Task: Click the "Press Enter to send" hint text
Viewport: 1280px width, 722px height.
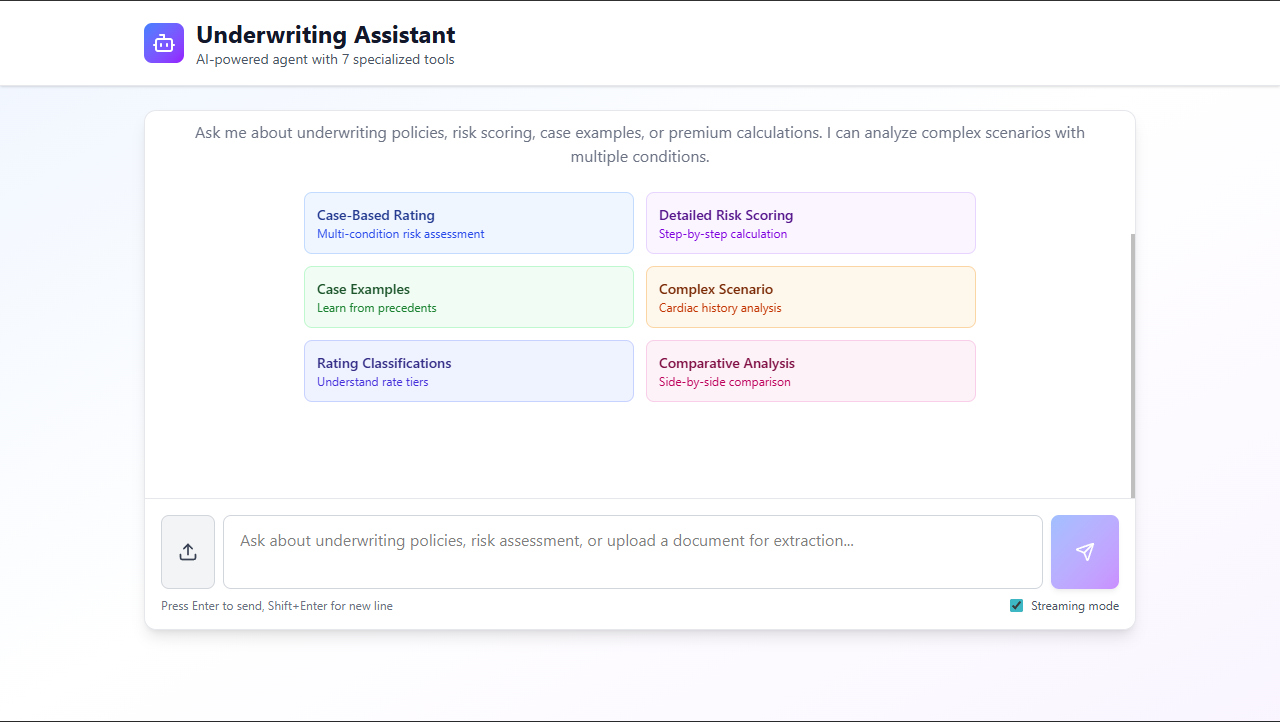Action: coord(277,606)
